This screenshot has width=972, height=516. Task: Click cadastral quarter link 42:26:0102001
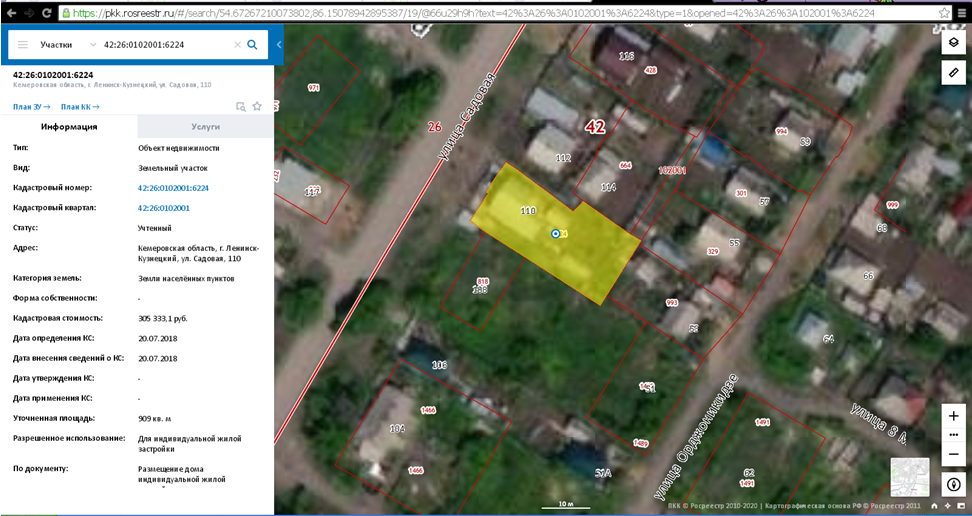click(164, 208)
